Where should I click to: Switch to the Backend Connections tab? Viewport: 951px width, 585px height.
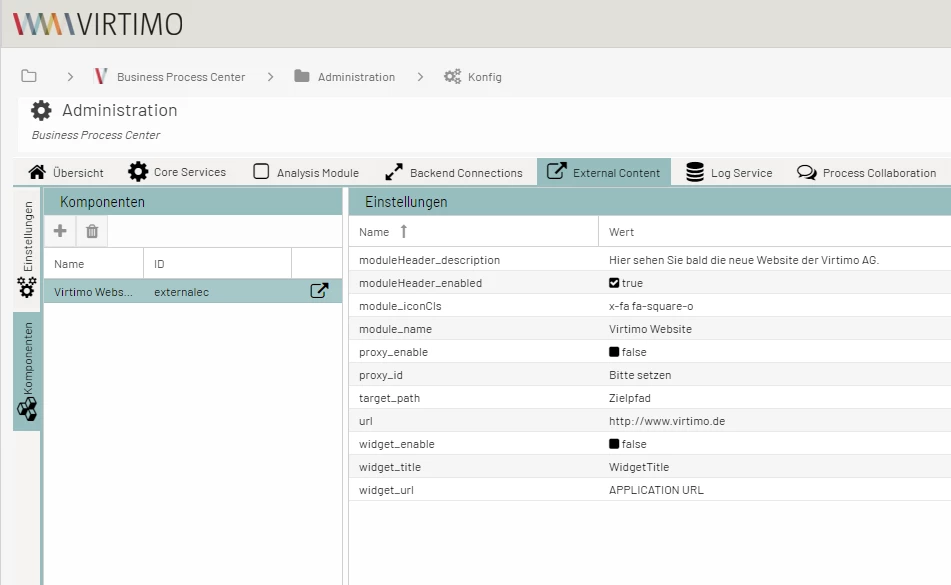pos(455,171)
